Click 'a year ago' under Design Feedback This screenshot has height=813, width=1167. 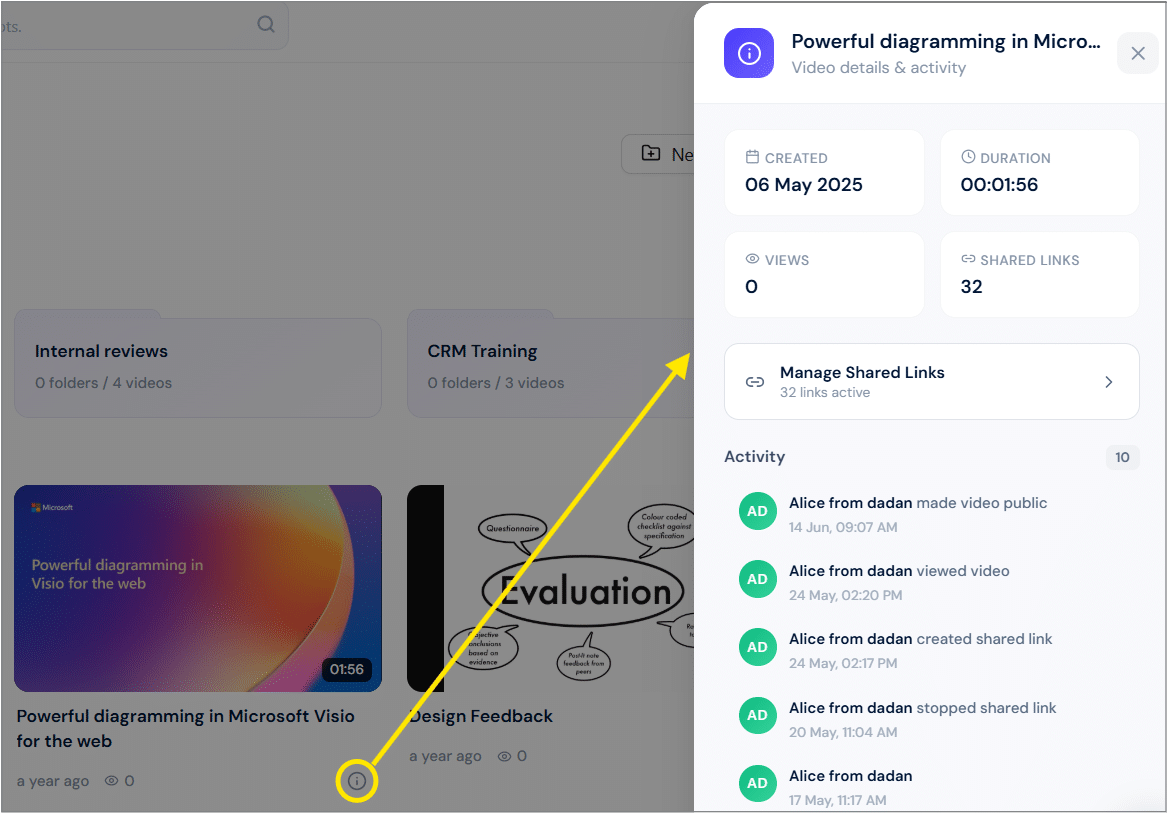point(445,756)
